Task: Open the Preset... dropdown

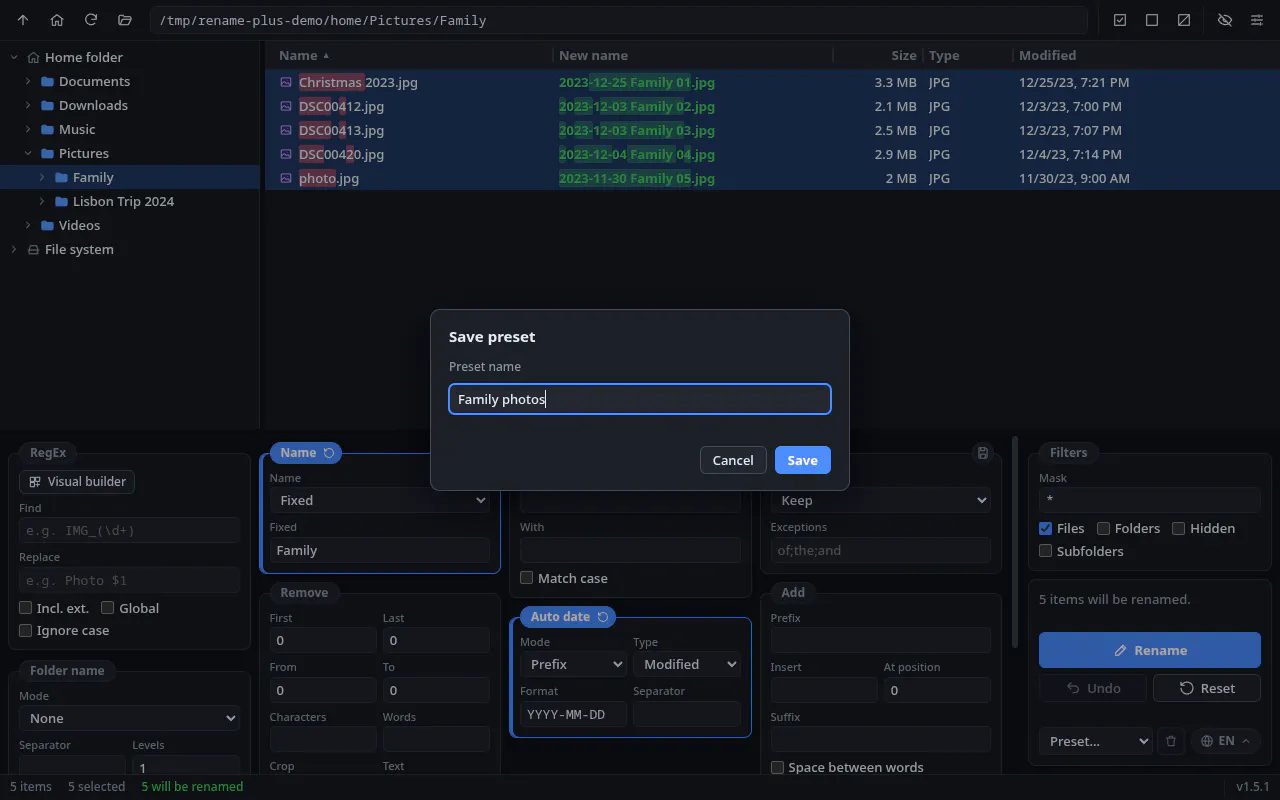Action: coord(1096,741)
